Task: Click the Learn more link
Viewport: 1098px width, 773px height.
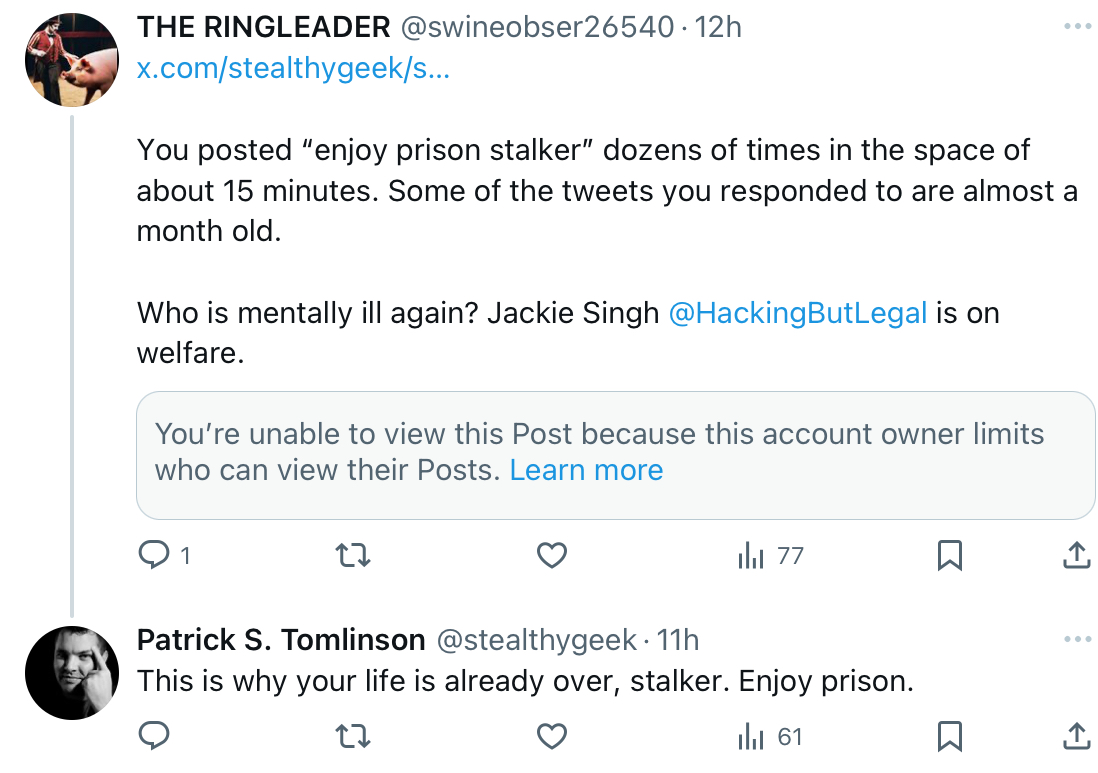Action: click(x=586, y=470)
